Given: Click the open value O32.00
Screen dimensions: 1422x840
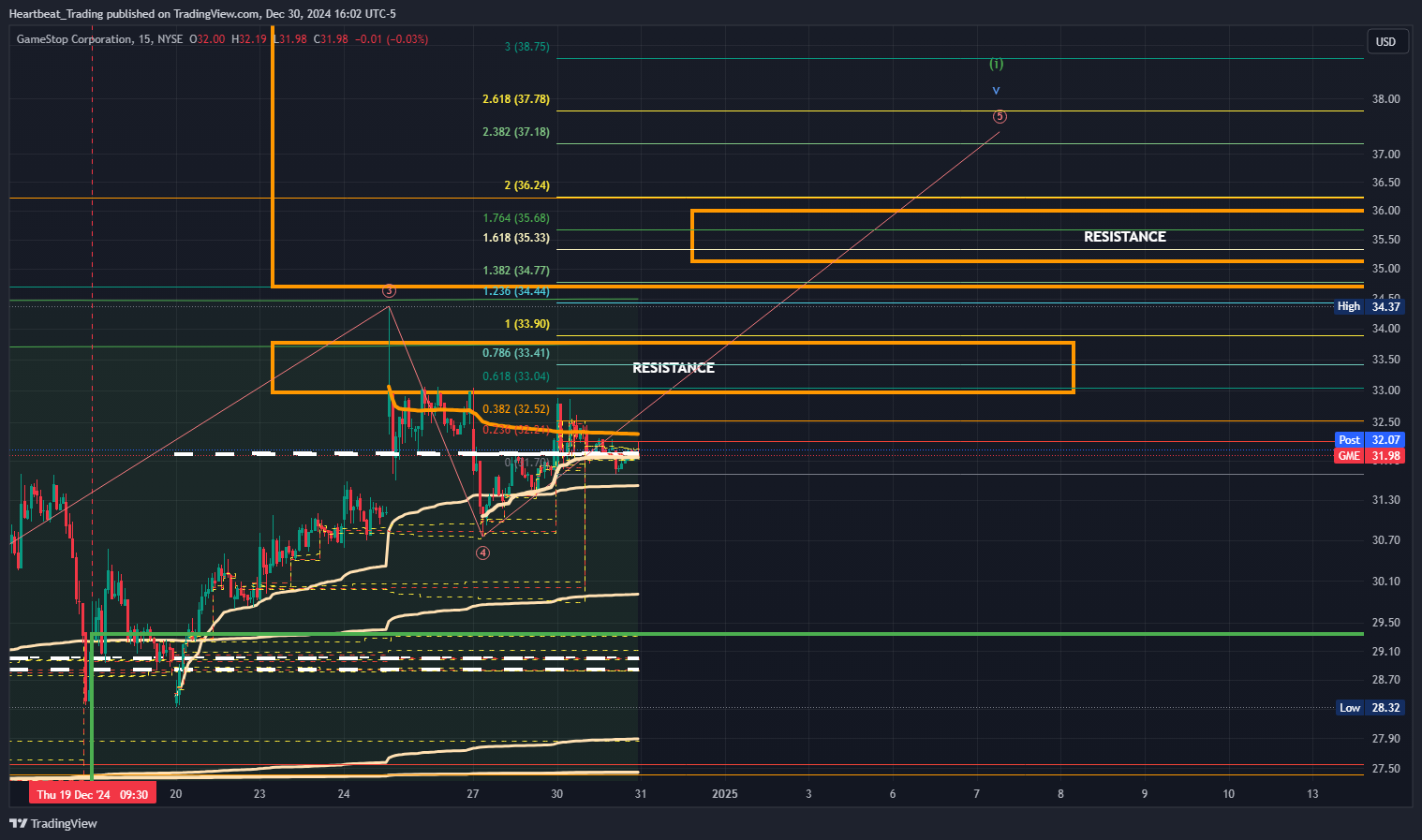Looking at the screenshot, I should (207, 39).
